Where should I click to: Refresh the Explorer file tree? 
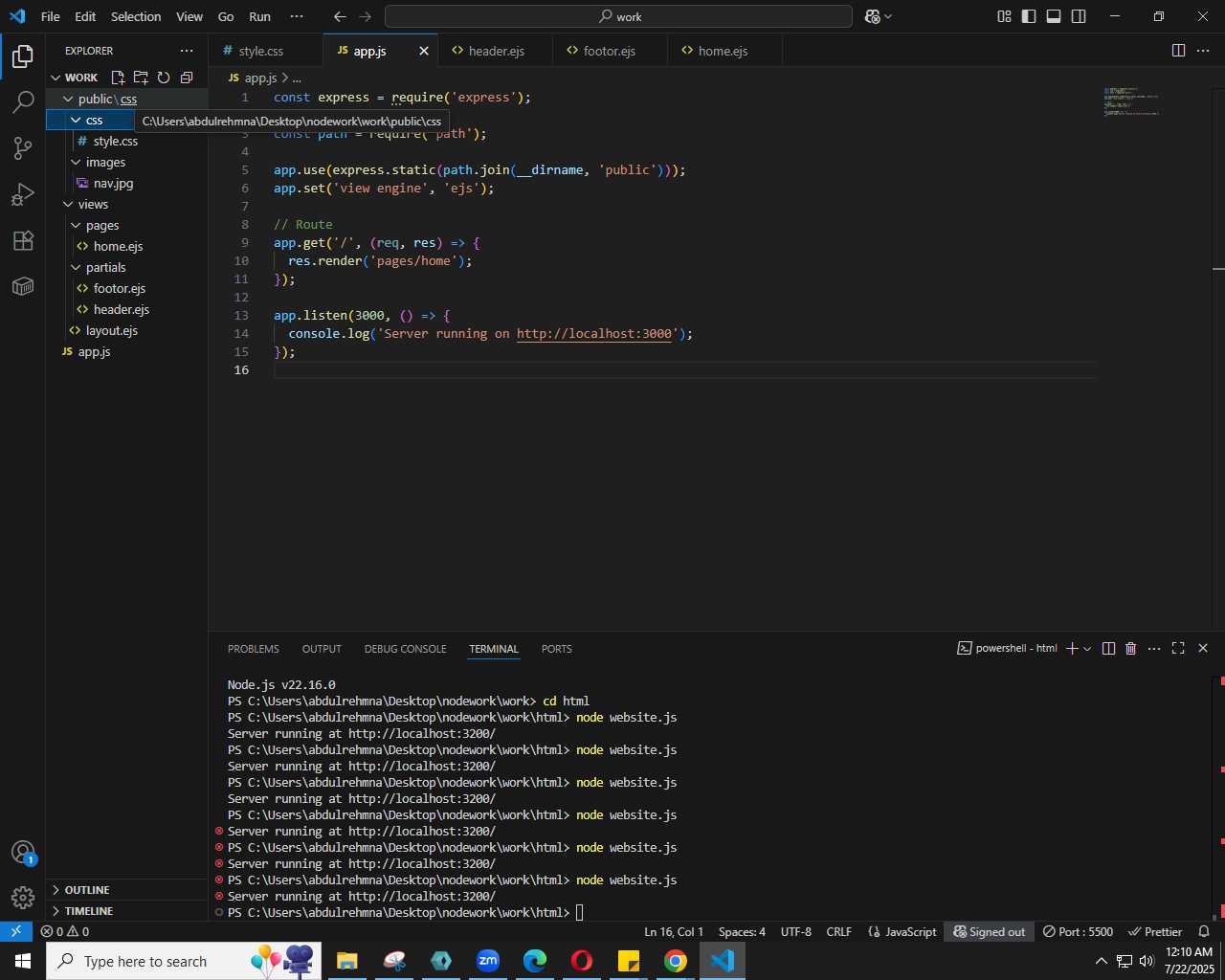point(164,78)
